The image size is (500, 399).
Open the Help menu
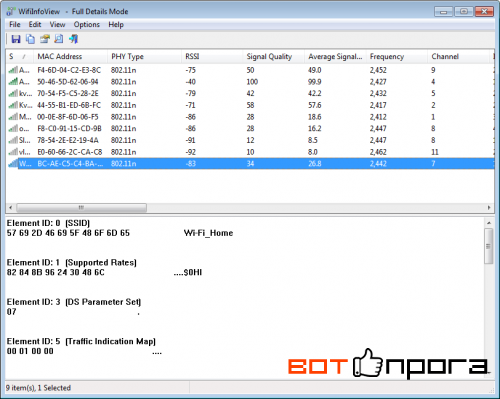click(x=116, y=25)
